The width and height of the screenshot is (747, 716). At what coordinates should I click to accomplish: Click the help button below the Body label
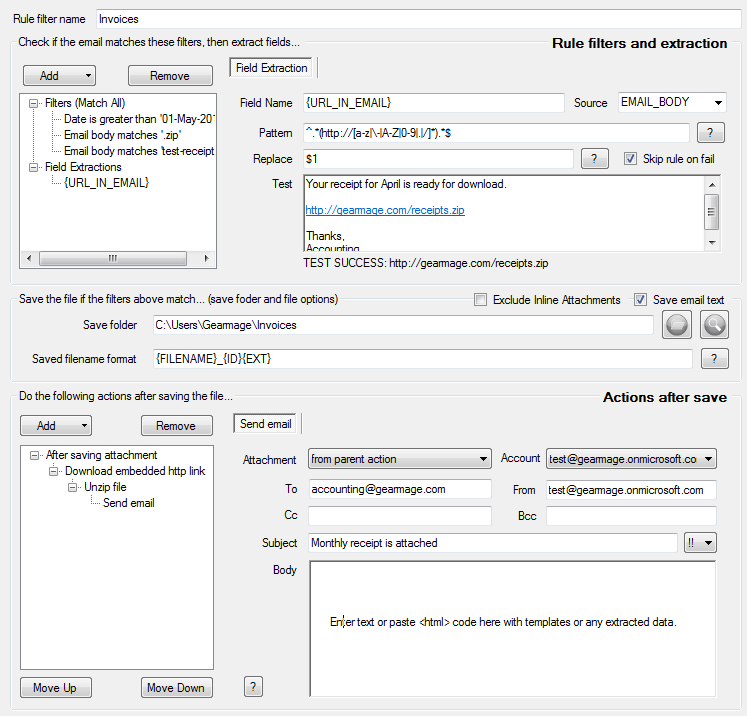pos(254,686)
